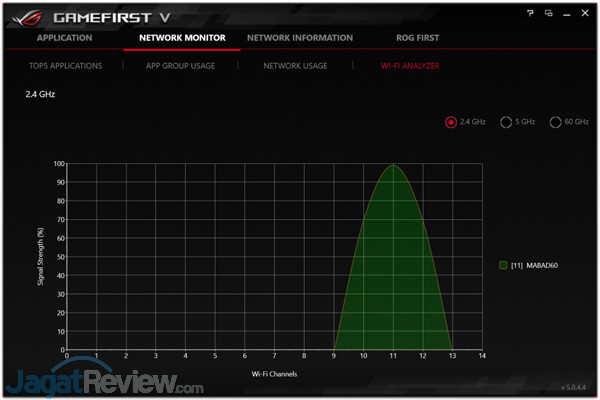Screen dimensions: 600x400
Task: Click the compact mode window icon
Action: pyautogui.click(x=548, y=14)
